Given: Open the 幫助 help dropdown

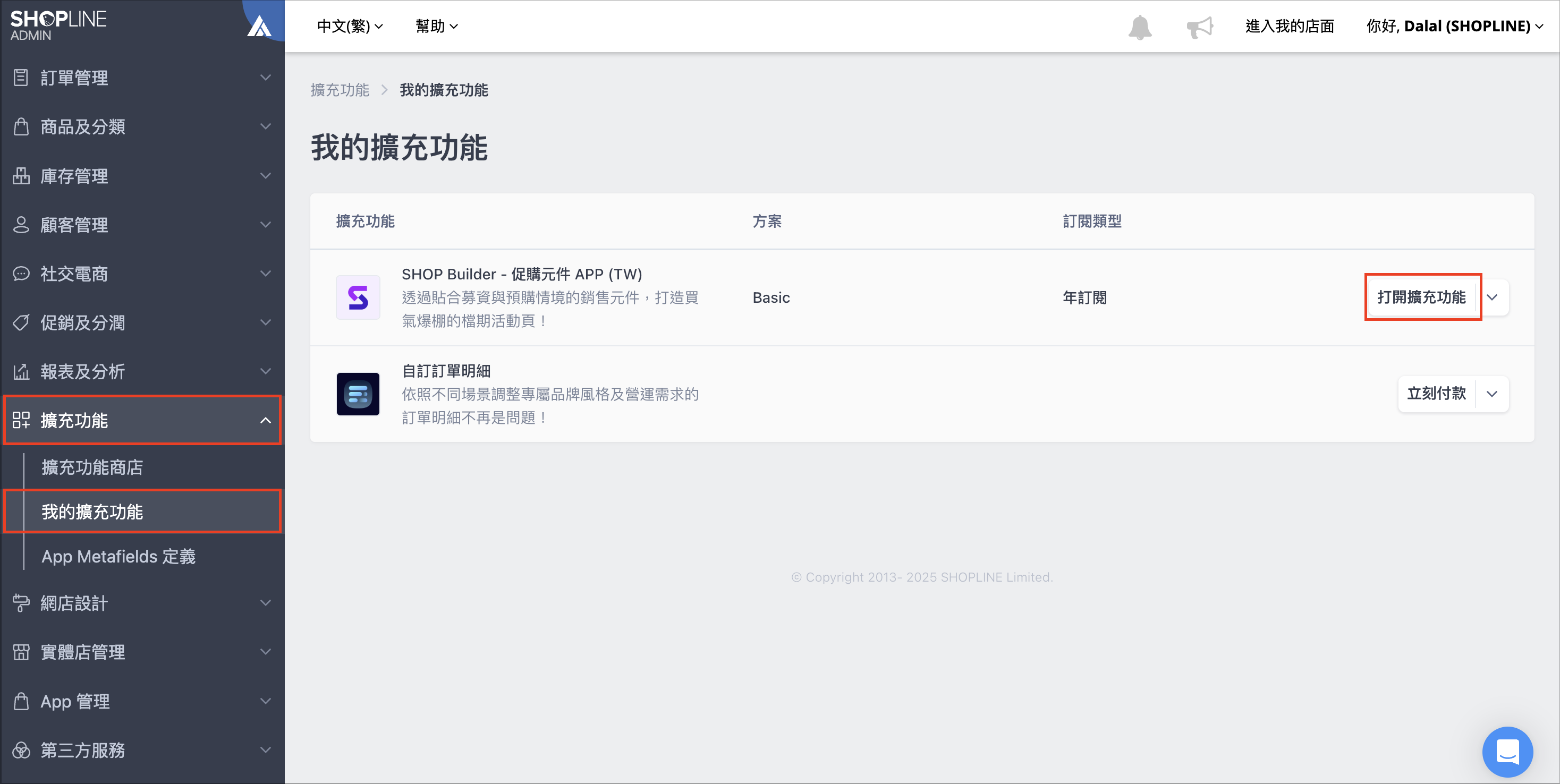Looking at the screenshot, I should point(437,26).
